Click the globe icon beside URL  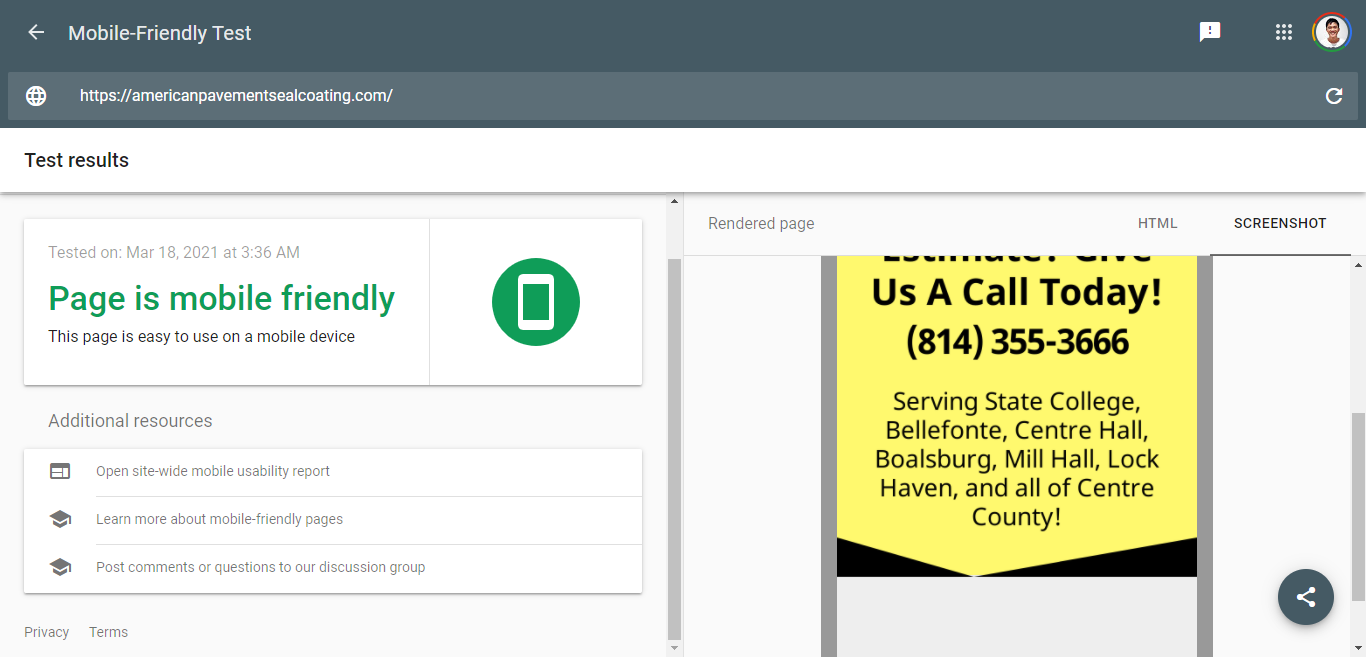(36, 96)
